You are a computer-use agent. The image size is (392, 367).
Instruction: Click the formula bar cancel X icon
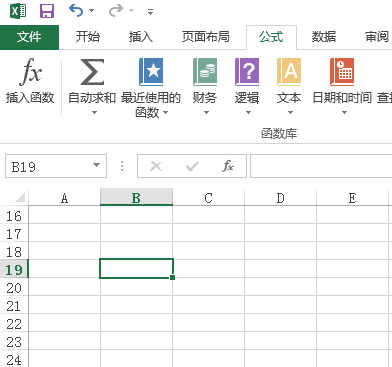point(156,166)
